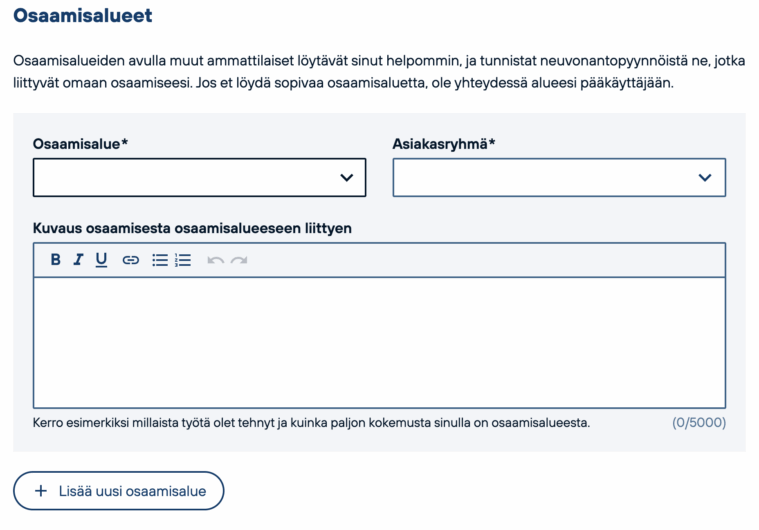
Task: Click the (0/5000) character counter
Action: 699,423
